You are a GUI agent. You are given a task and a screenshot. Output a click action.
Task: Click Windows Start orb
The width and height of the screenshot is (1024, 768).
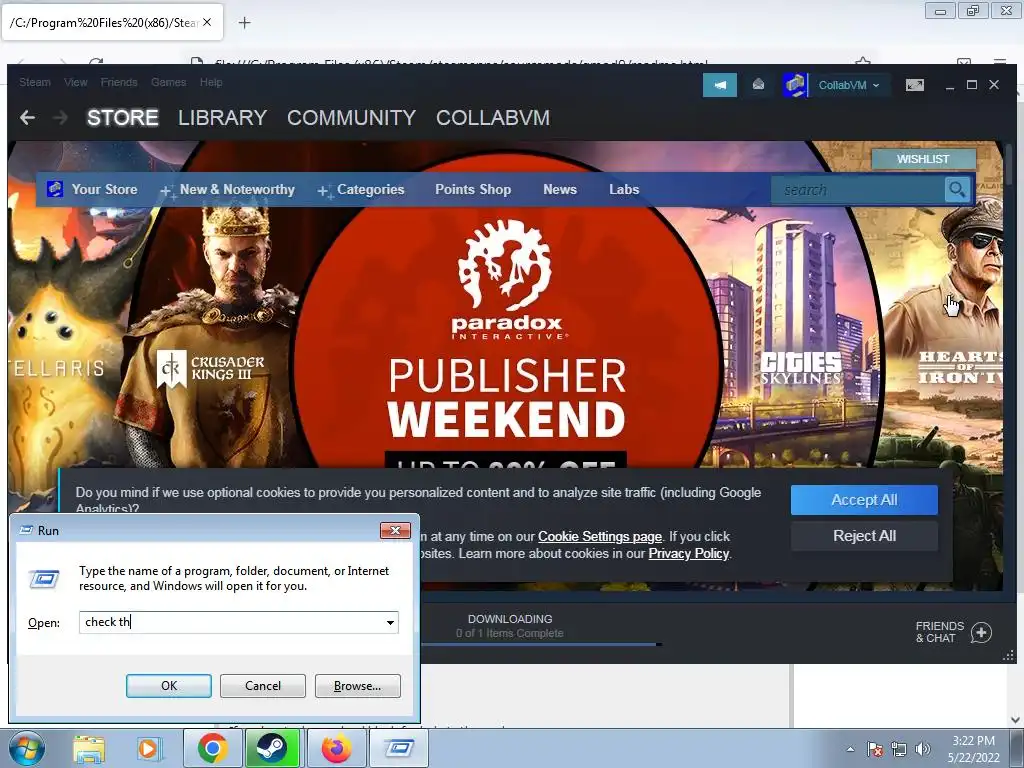(x=27, y=748)
